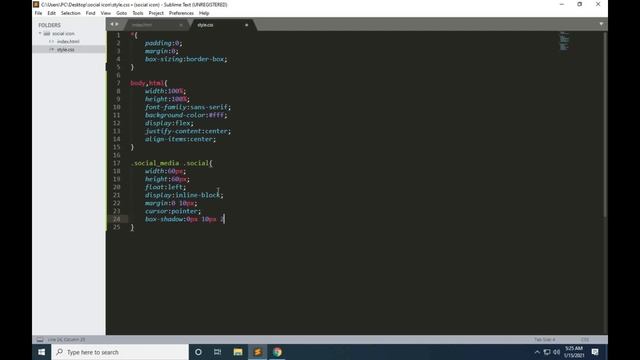Open the Tools menu

[138, 13]
